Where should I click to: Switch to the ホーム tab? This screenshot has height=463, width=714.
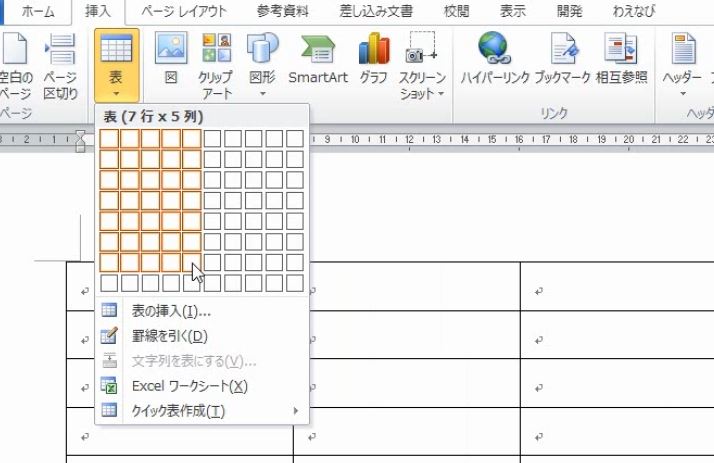(x=38, y=11)
